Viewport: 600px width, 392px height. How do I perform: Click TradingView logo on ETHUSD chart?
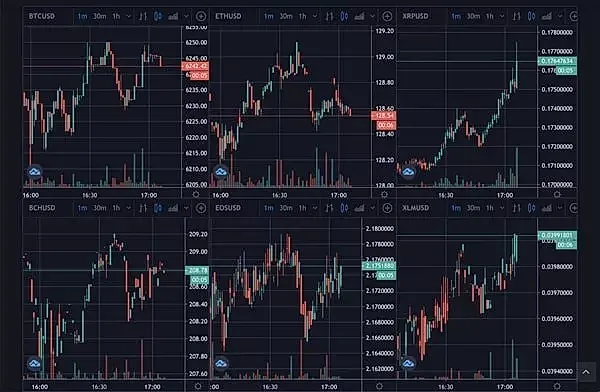click(221, 172)
